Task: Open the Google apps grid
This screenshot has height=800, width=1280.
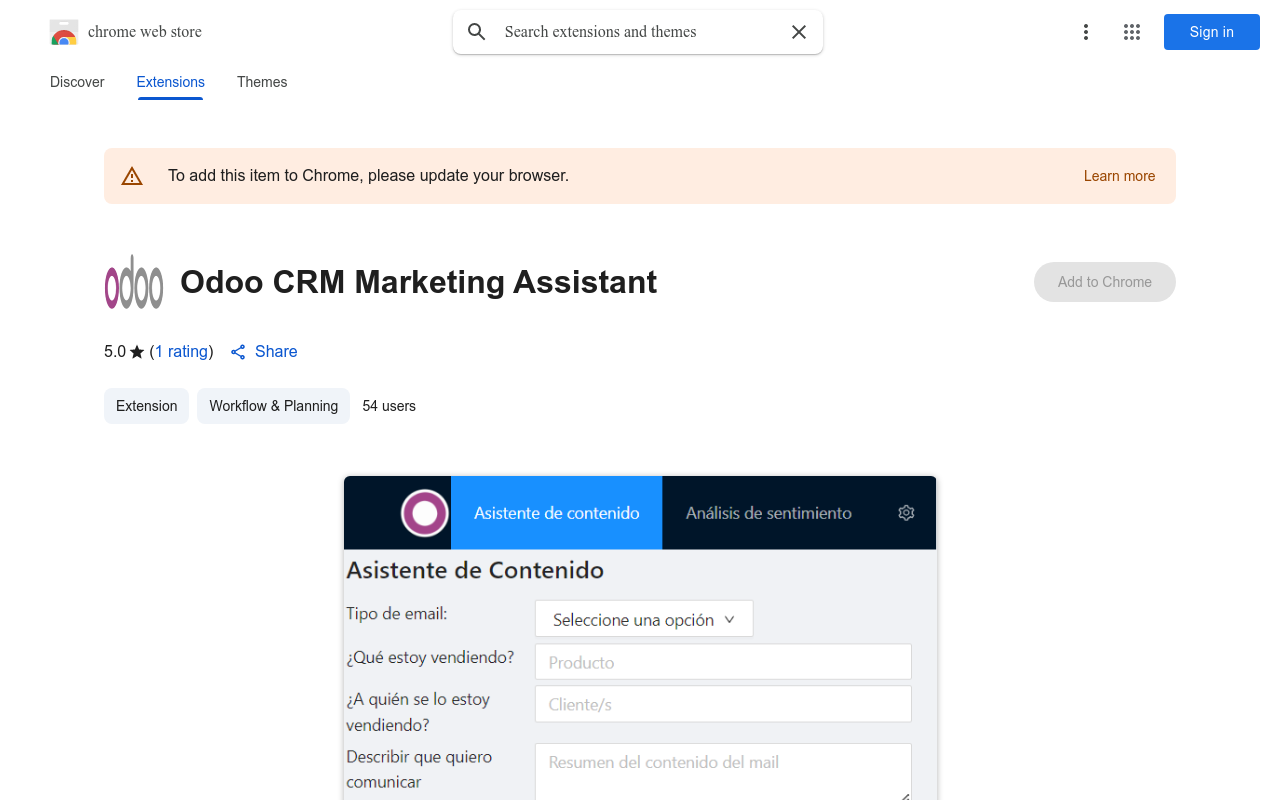Action: [x=1132, y=32]
